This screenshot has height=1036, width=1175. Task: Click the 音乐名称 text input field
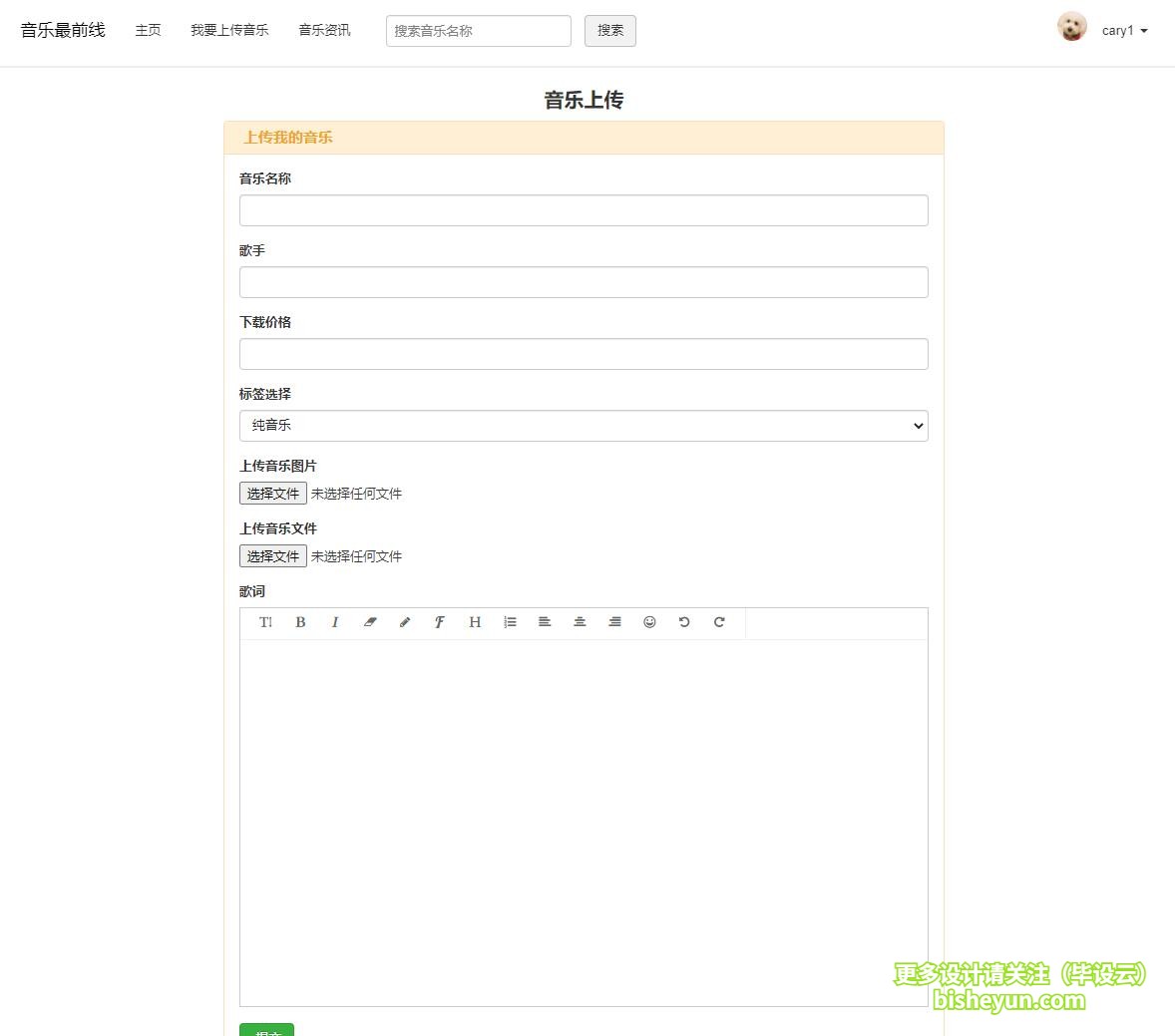[x=584, y=210]
